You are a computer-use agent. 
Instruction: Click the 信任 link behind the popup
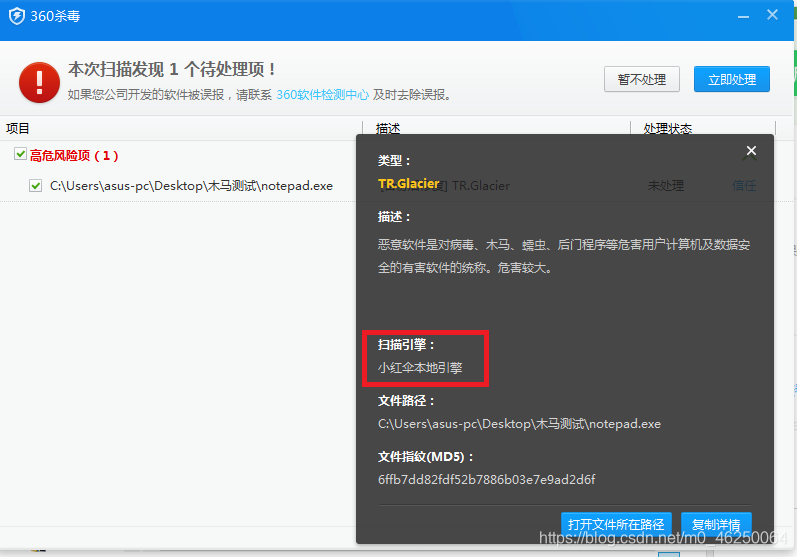[744, 186]
